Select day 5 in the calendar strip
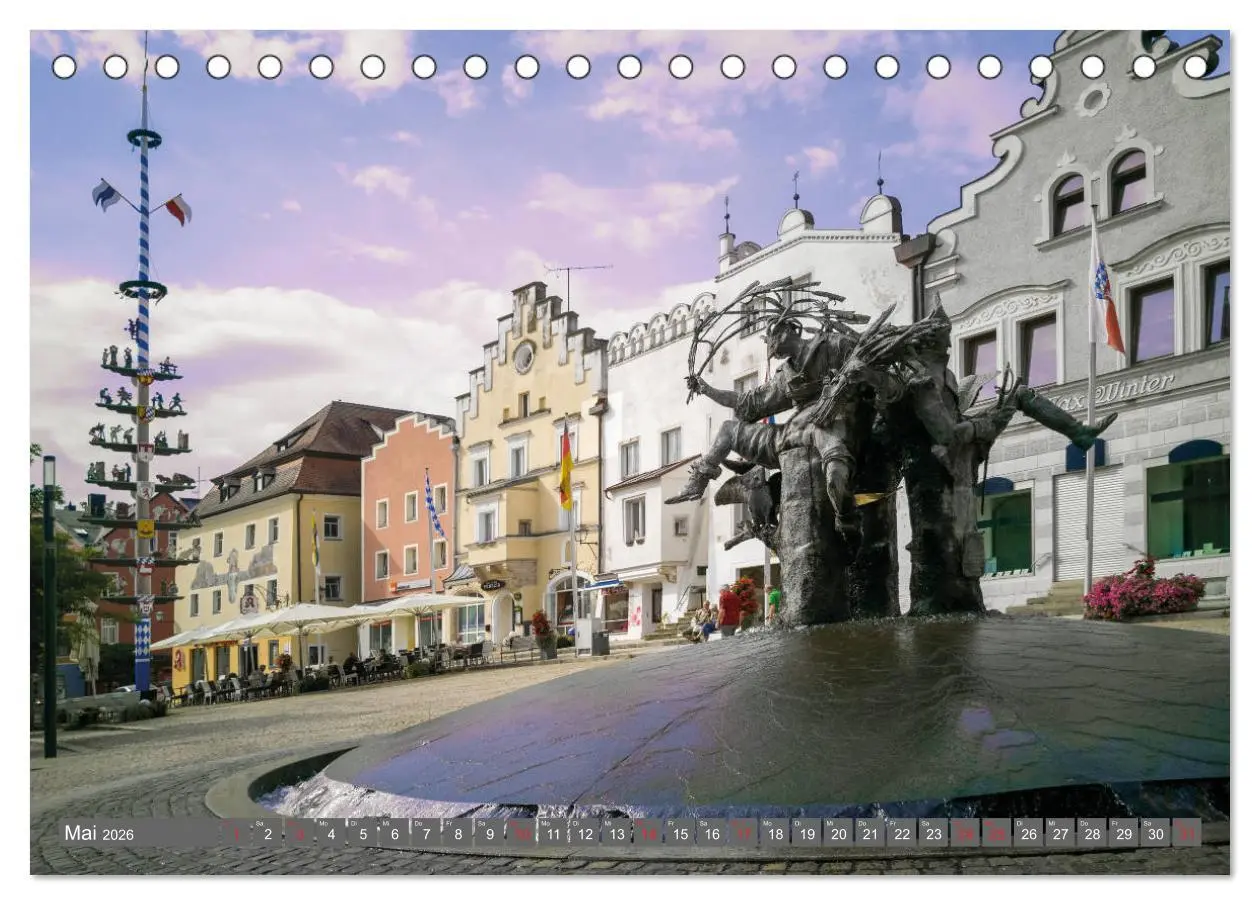The height and width of the screenshot is (905, 1260). coord(362,832)
